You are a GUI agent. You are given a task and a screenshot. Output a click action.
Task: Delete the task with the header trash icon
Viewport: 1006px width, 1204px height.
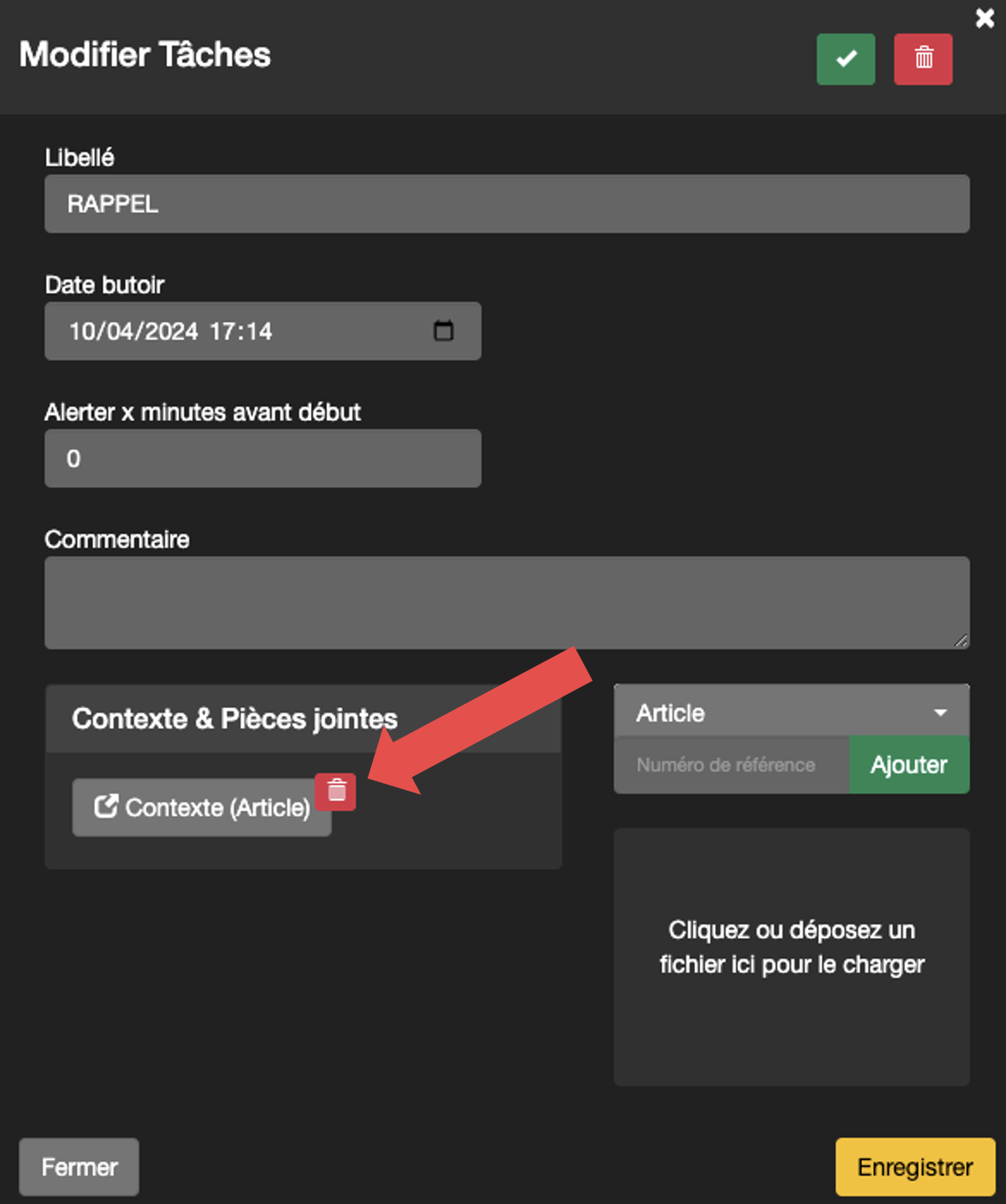tap(922, 59)
